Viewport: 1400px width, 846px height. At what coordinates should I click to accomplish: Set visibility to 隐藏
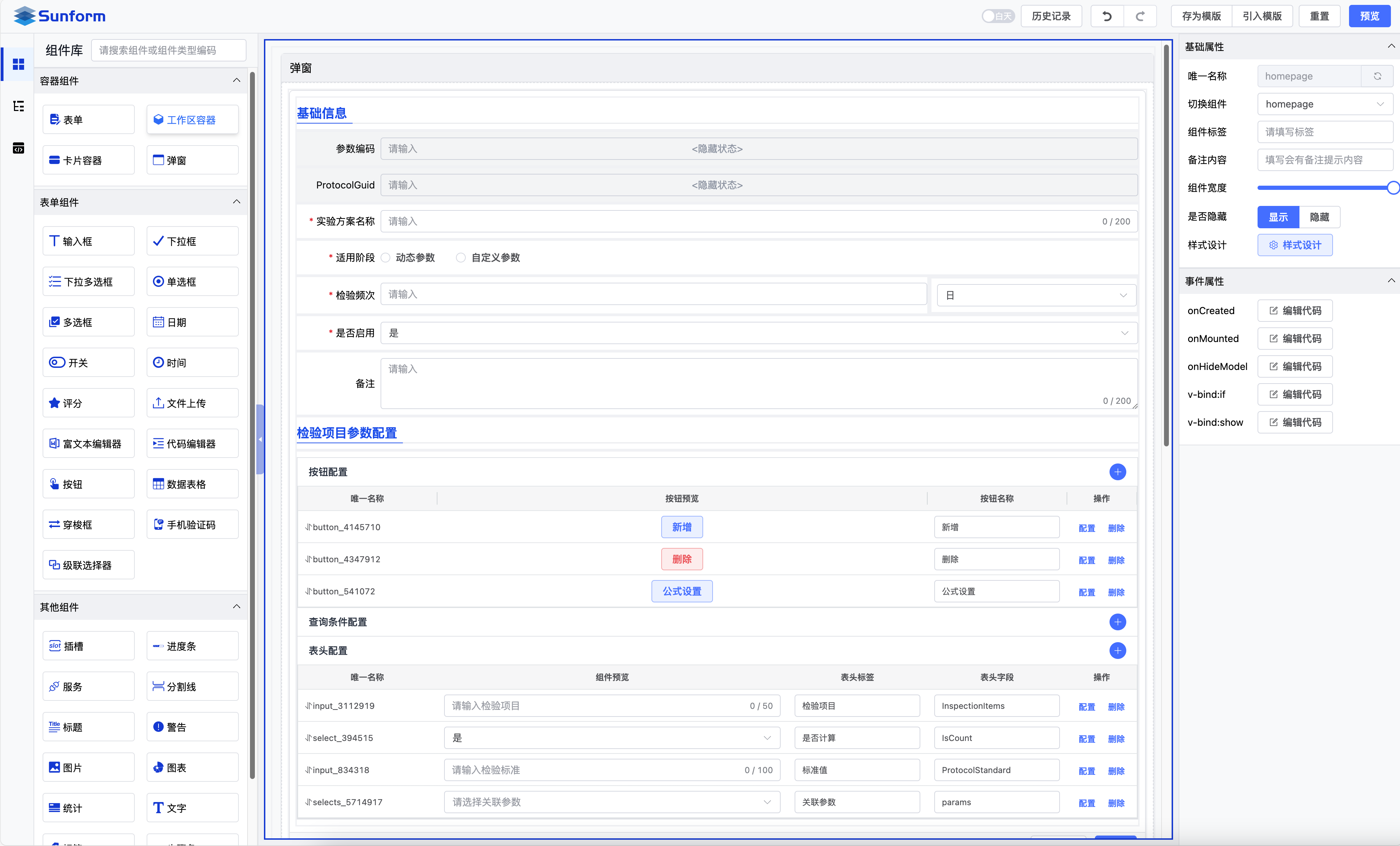(x=1319, y=217)
